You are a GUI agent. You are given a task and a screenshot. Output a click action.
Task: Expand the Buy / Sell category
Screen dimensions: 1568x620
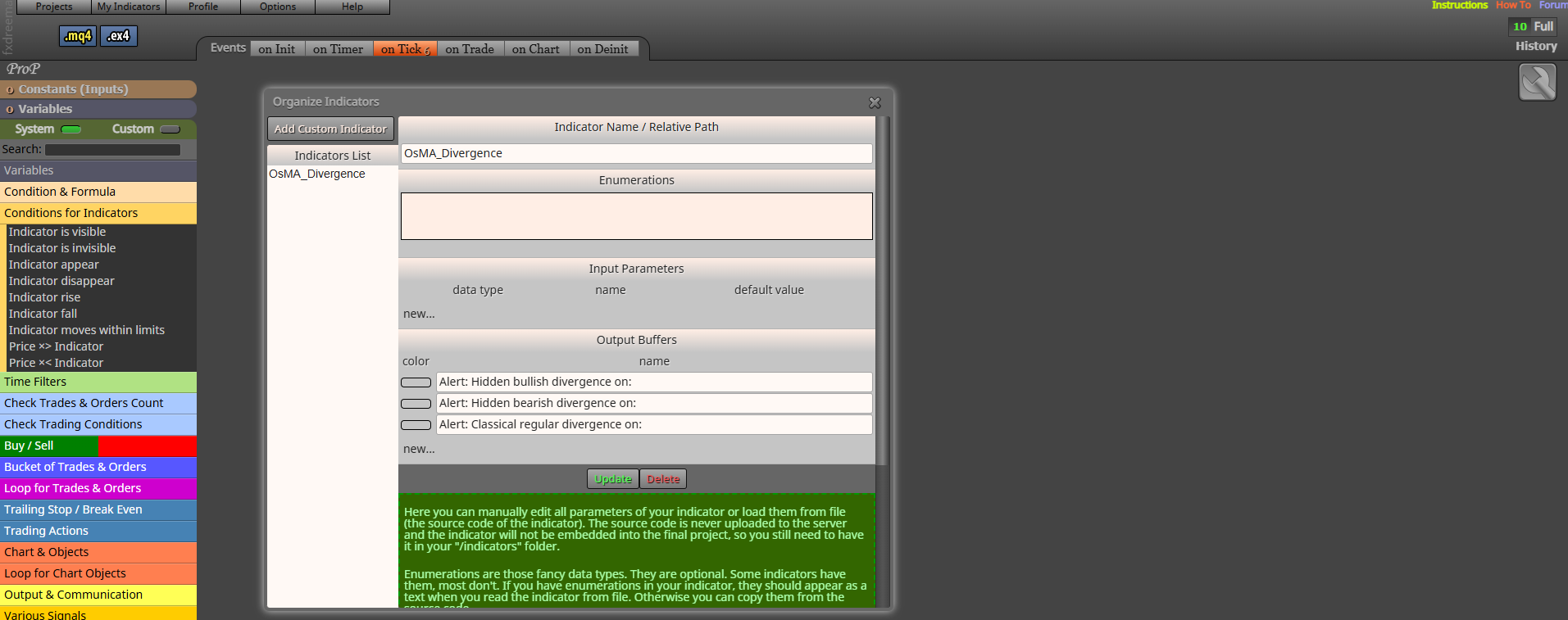point(98,446)
